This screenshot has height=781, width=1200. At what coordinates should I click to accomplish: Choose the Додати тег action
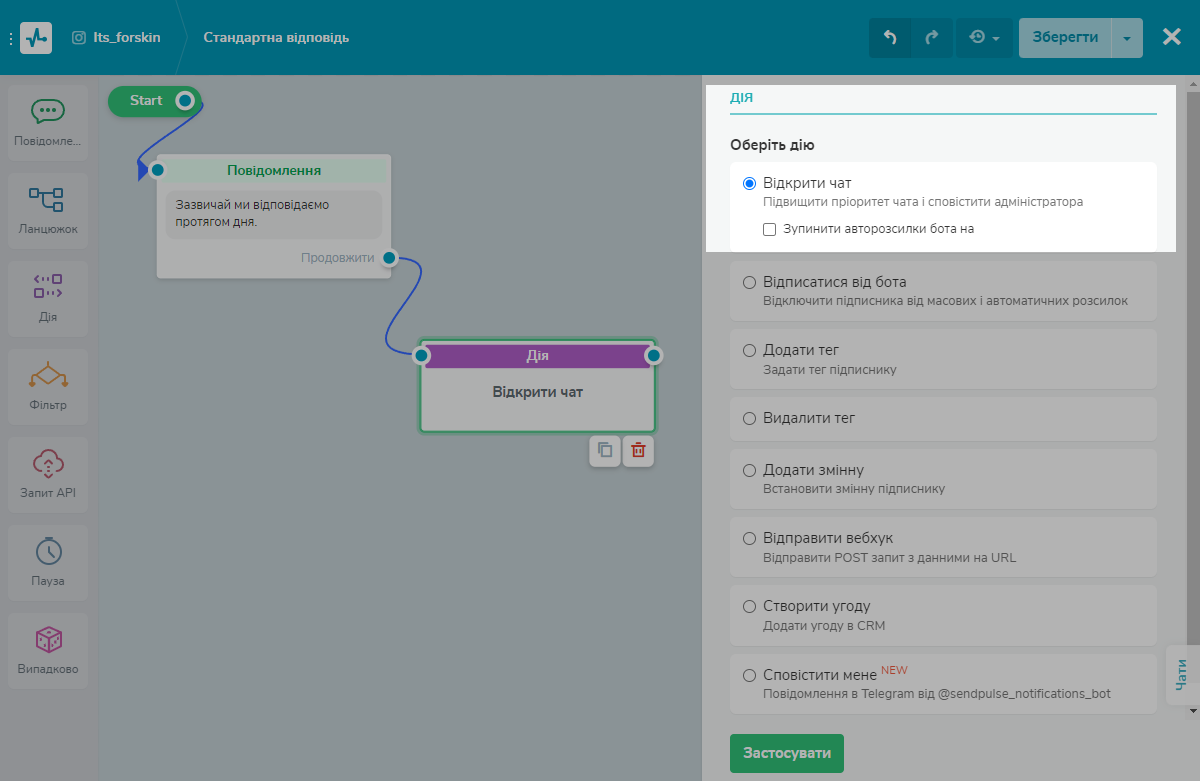[x=750, y=350]
